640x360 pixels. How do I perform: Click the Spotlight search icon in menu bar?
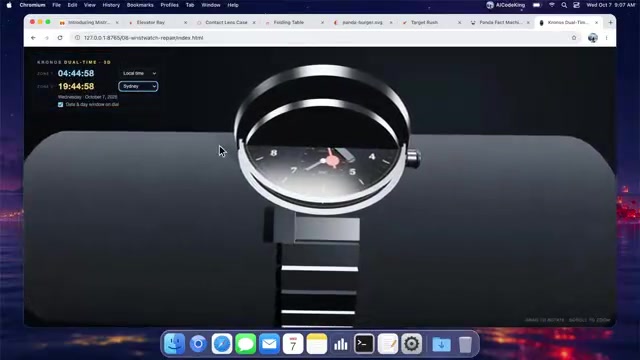pyautogui.click(x=564, y=5)
